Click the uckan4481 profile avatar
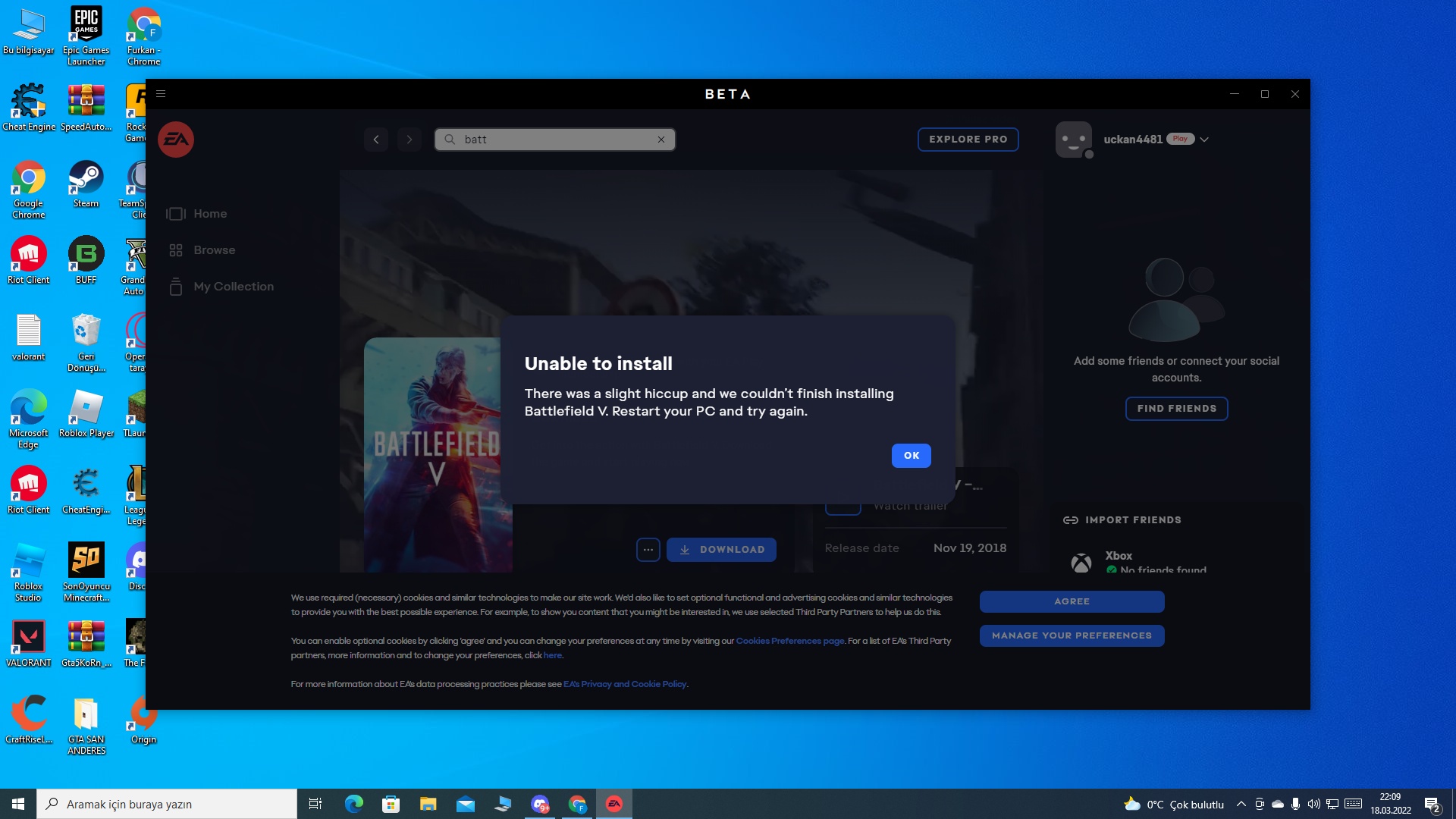This screenshot has height=819, width=1456. pos(1074,140)
